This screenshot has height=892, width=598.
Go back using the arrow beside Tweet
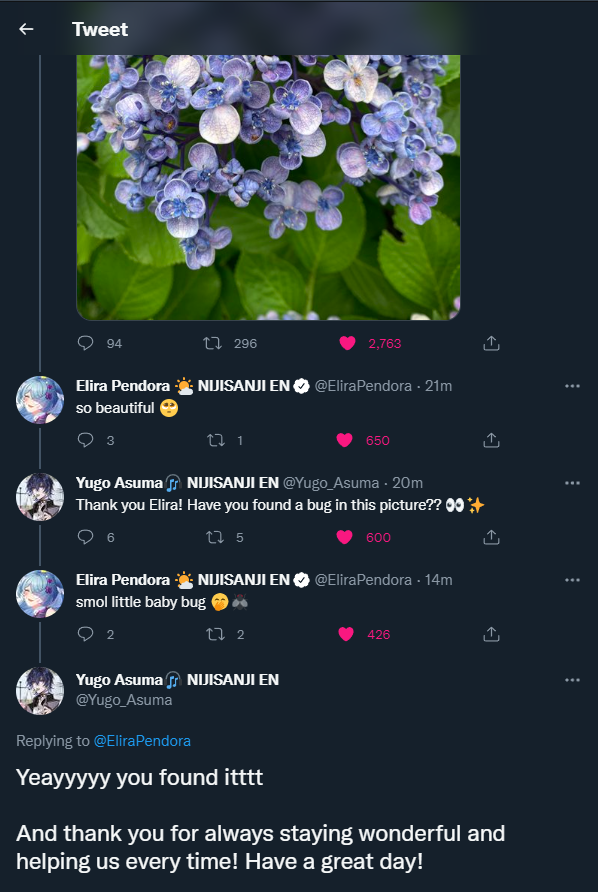(26, 29)
